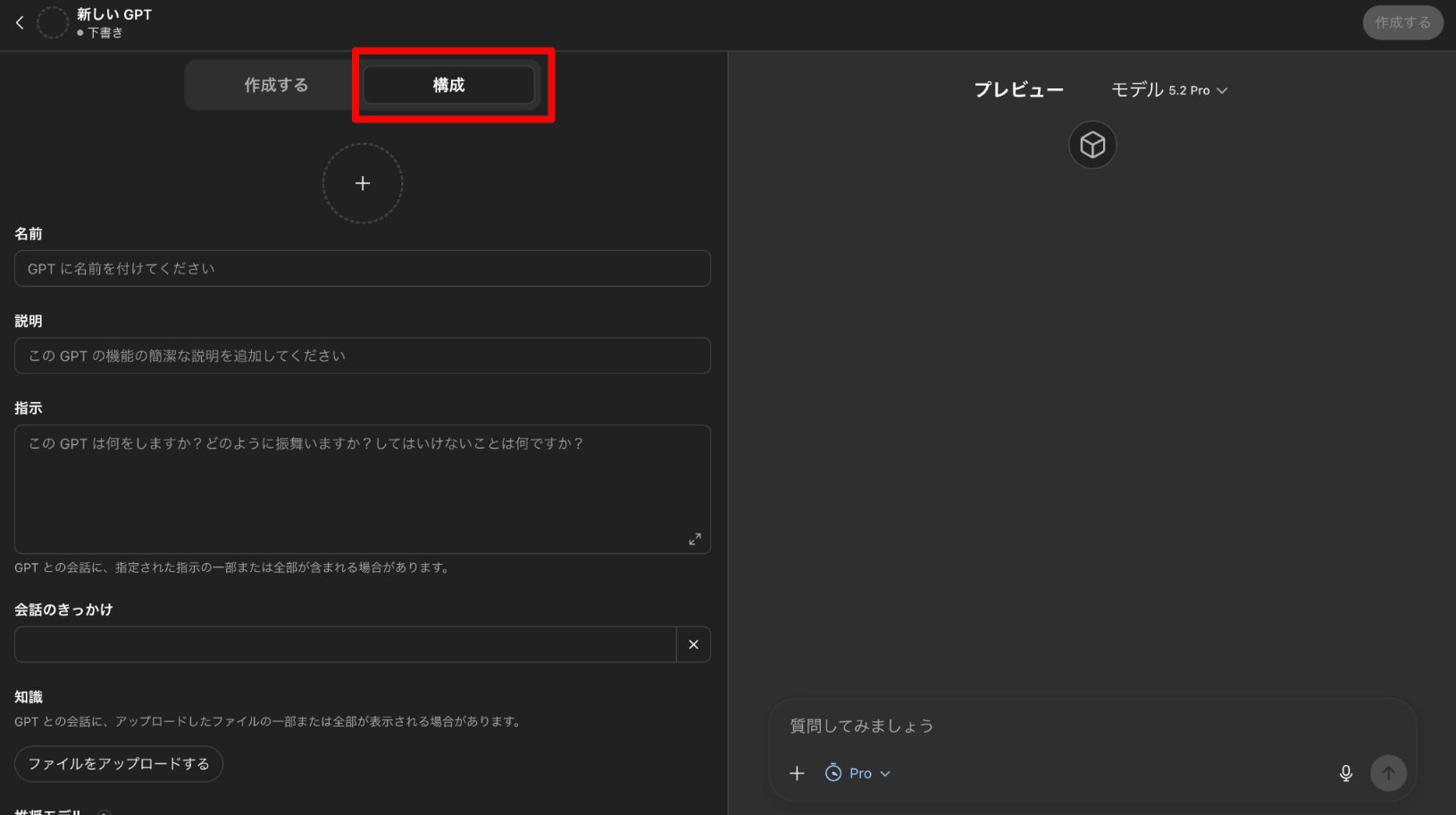The image size is (1456, 815).
Task: Focus the 会話のきっかけ input field
Action: click(345, 644)
